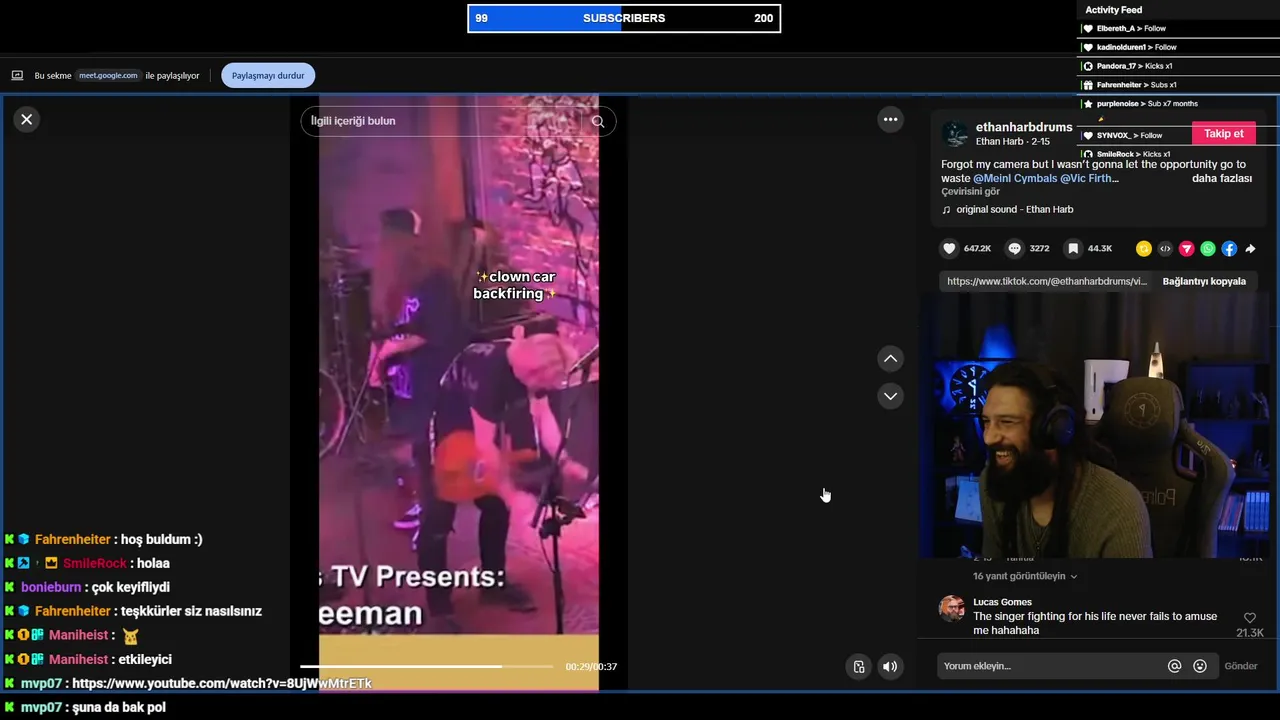This screenshot has height=720, width=1280.
Task: Click Lucas Gomes commenter name
Action: coord(1002,602)
